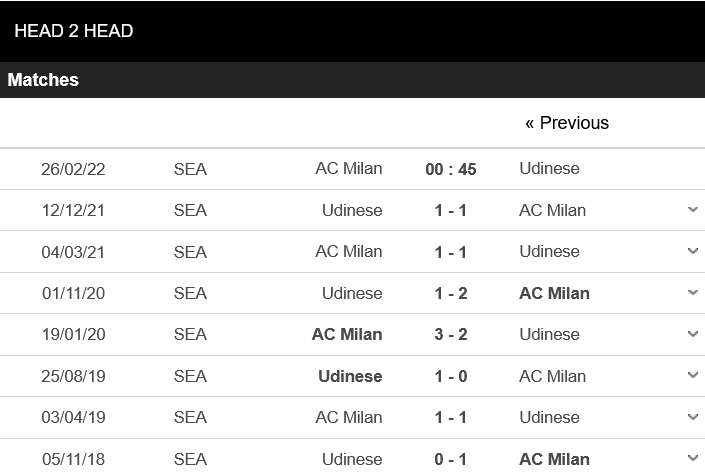
Task: Open the 0 - 1 score on 05/11/18
Action: [x=451, y=459]
